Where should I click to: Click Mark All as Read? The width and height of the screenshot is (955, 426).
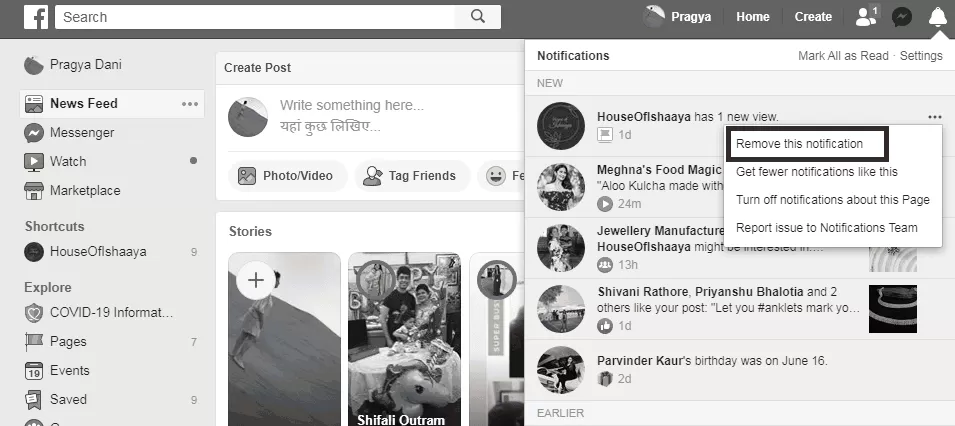pyautogui.click(x=843, y=55)
